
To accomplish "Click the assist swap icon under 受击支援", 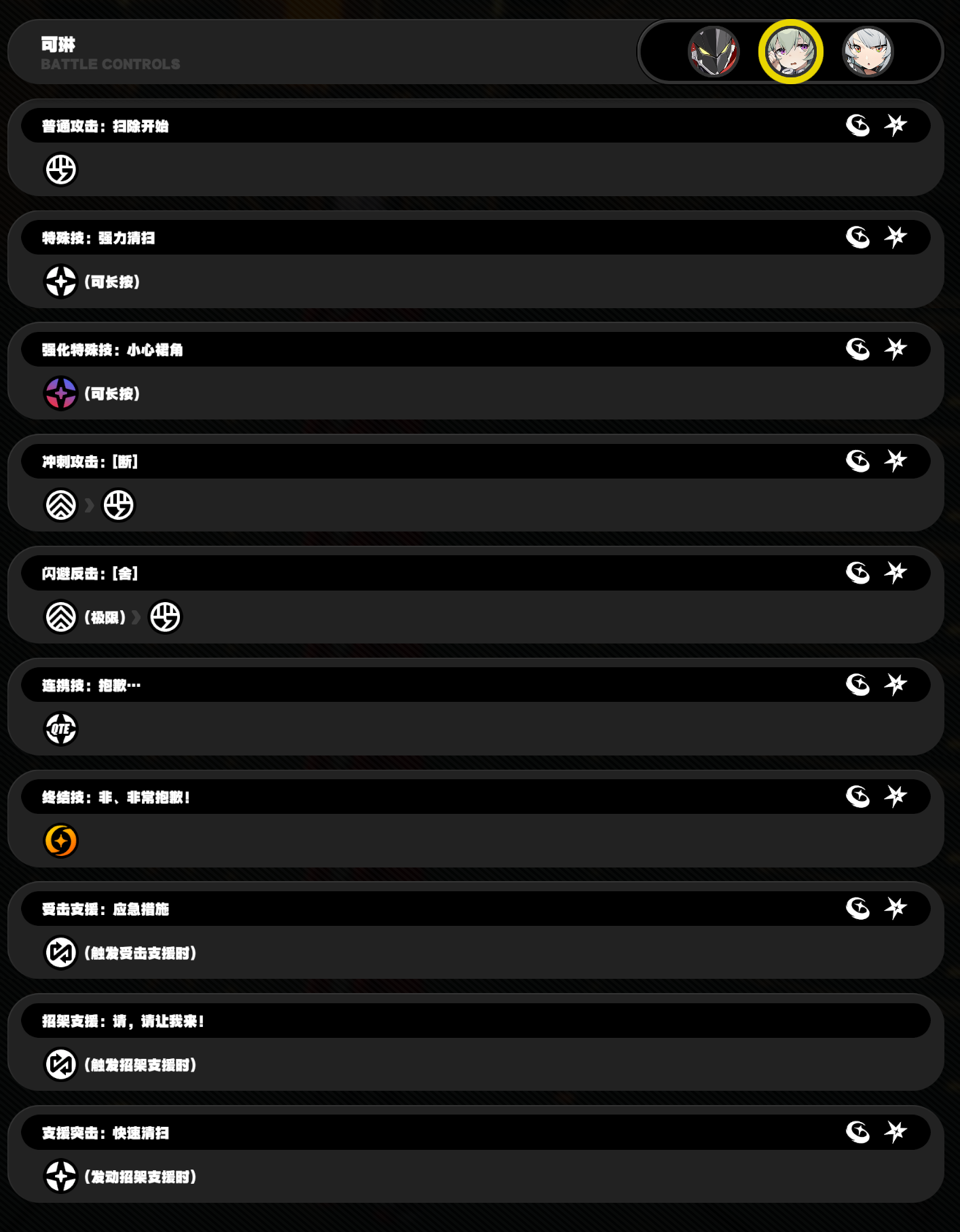I will tap(61, 952).
